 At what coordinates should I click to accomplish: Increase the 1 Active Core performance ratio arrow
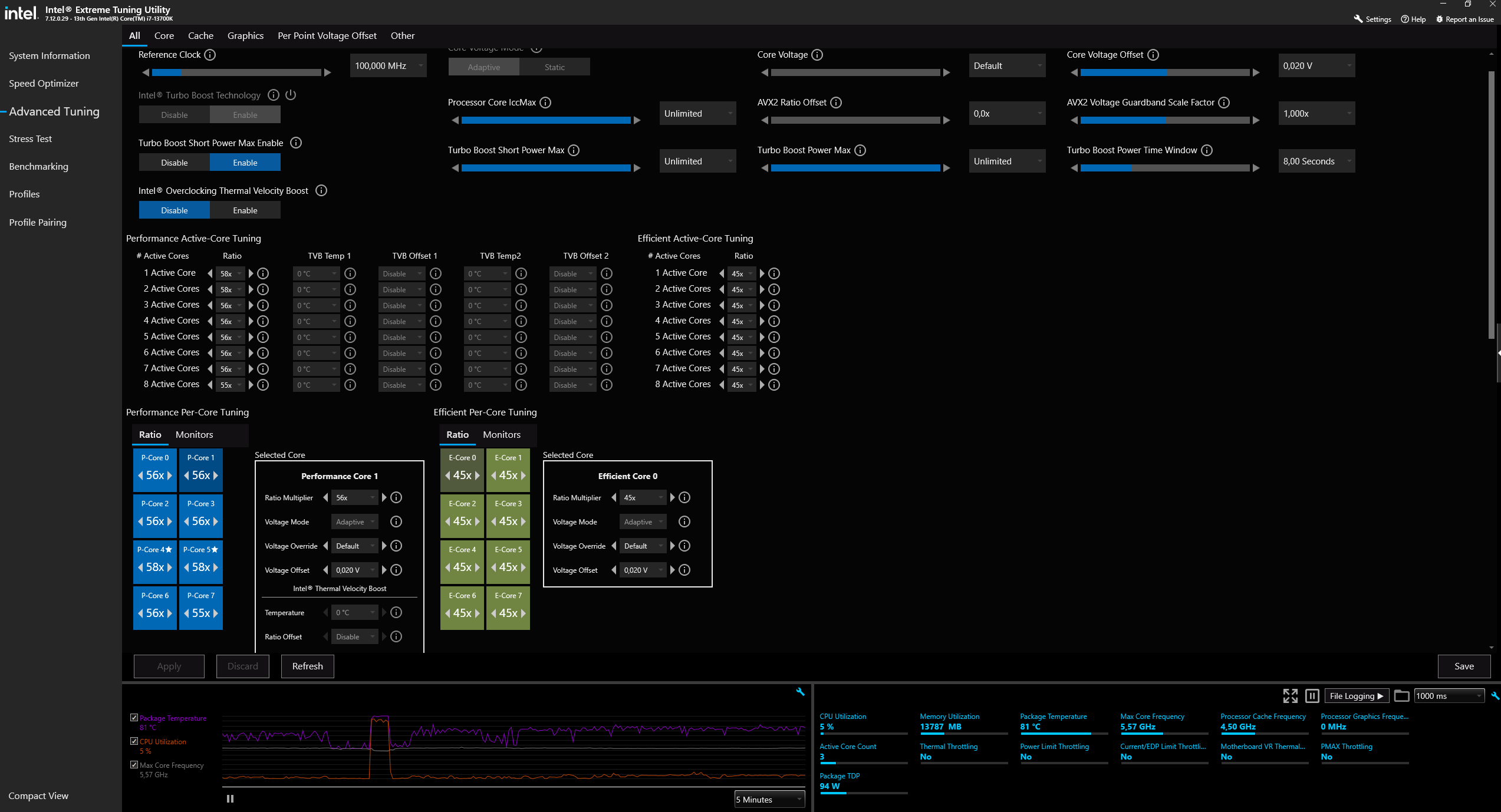tap(251, 273)
